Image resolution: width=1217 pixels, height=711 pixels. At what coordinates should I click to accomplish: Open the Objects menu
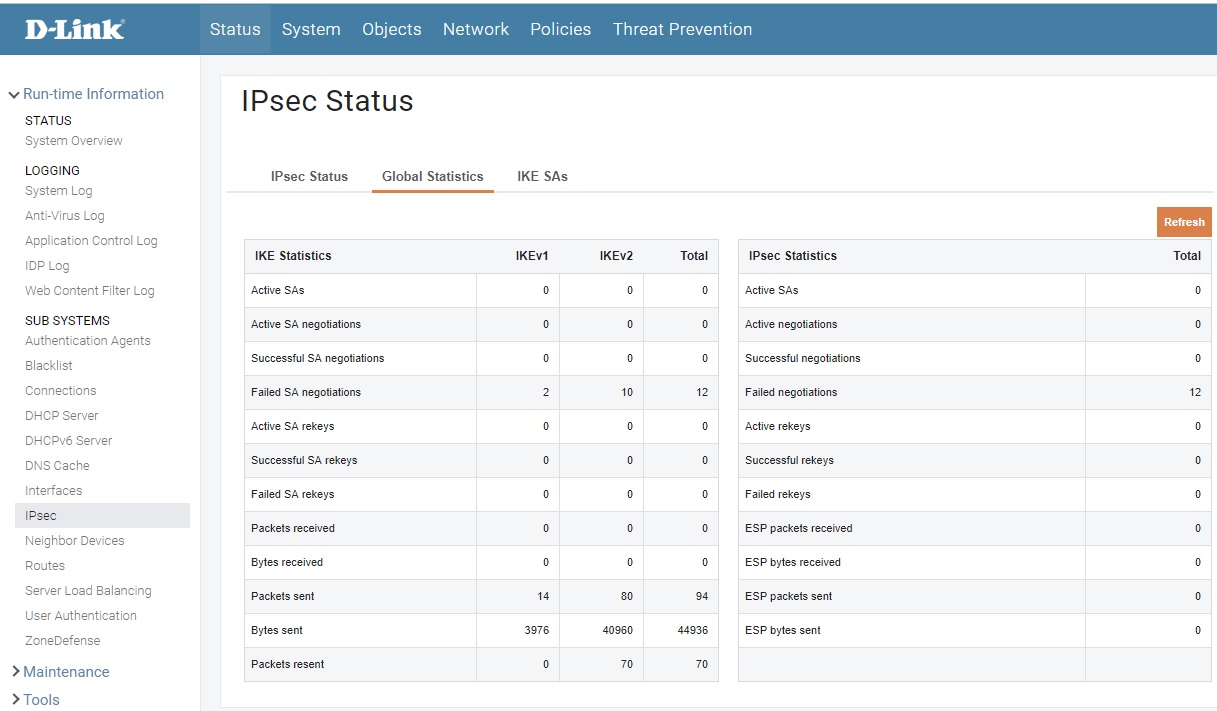pyautogui.click(x=391, y=29)
